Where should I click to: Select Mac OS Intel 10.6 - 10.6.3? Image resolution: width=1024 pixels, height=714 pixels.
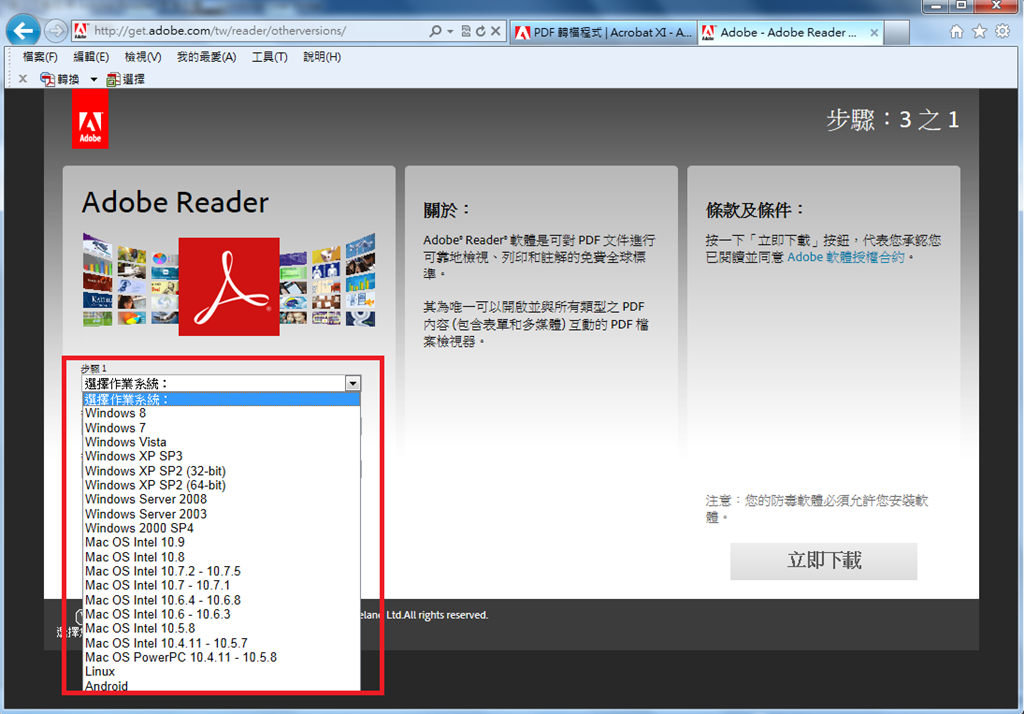point(221,614)
